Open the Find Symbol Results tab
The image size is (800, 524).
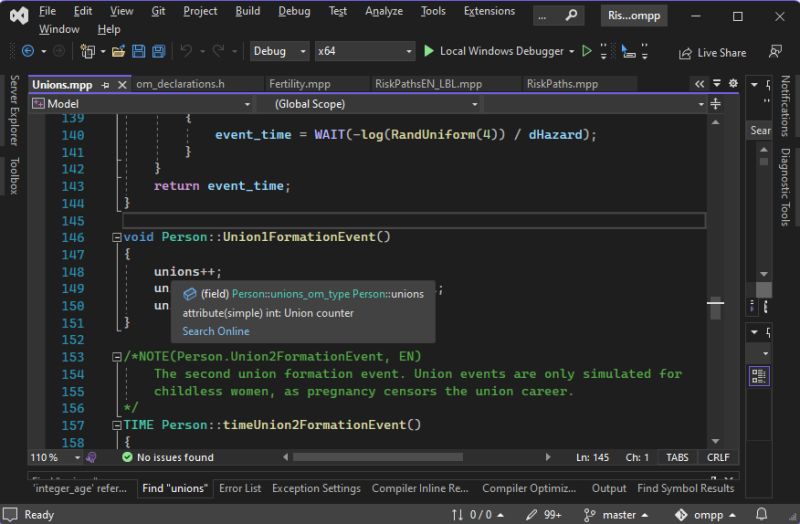point(685,488)
